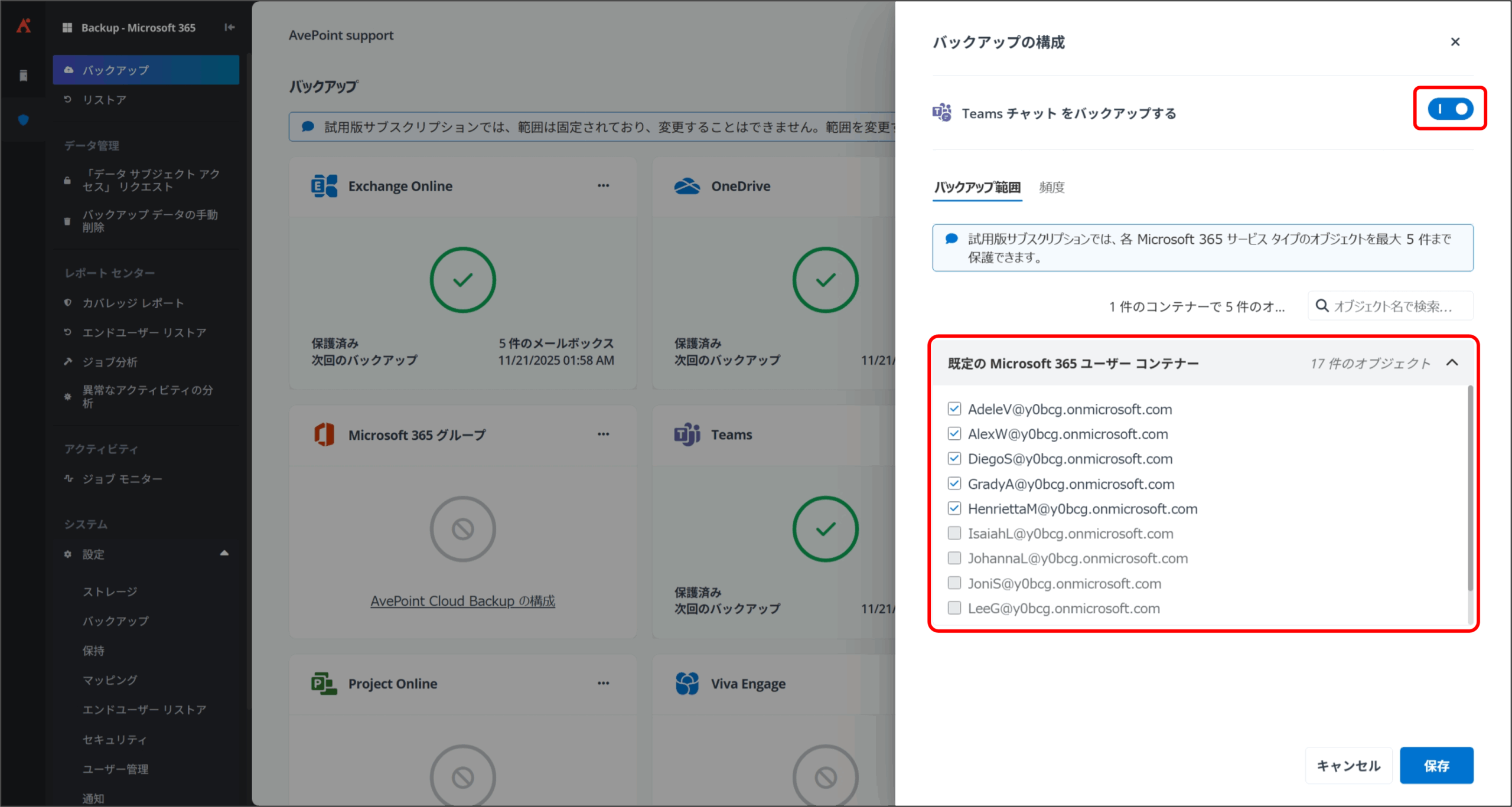The height and width of the screenshot is (807, 1512).
Task: Click the app grid icon beside Backup title
Action: 67,28
